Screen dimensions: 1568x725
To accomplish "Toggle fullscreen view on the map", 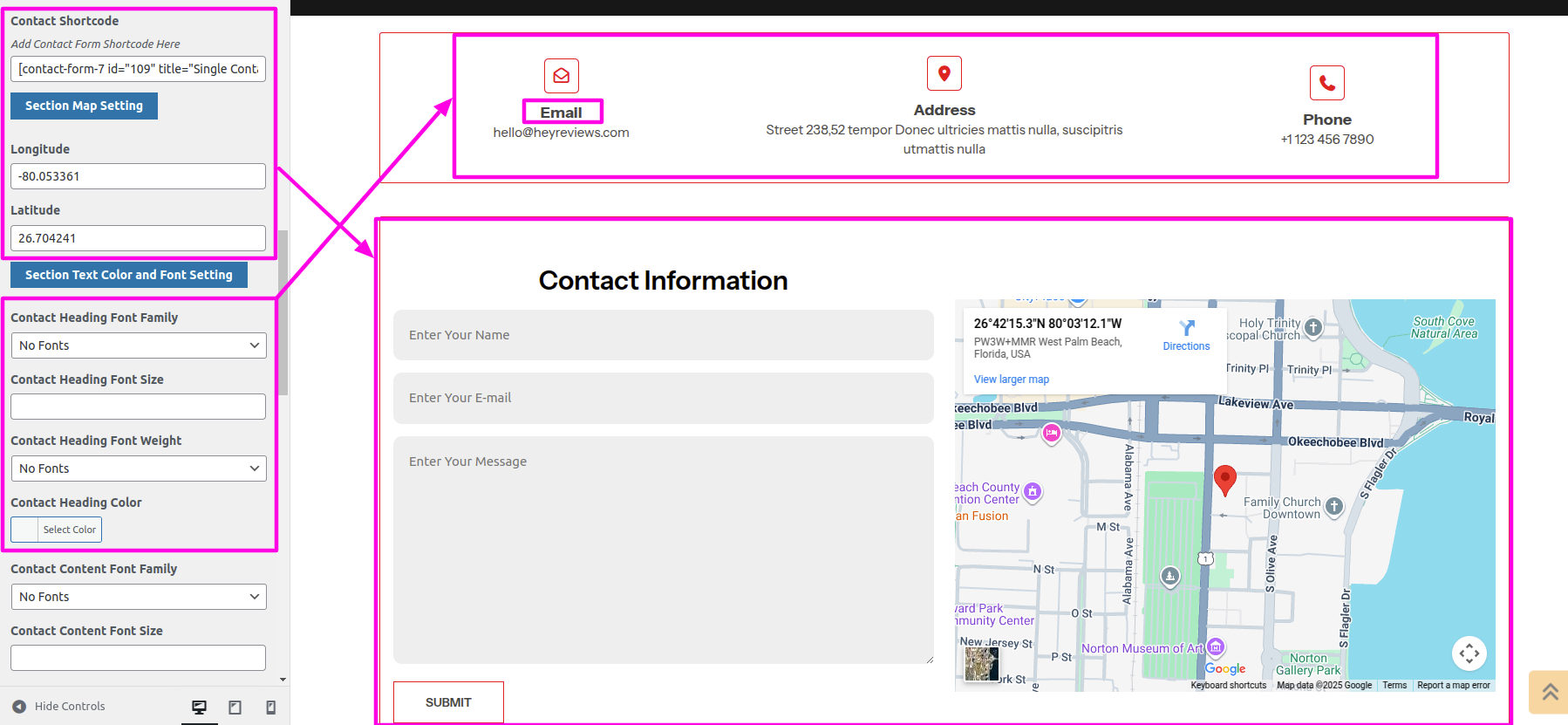I will coord(1469,653).
